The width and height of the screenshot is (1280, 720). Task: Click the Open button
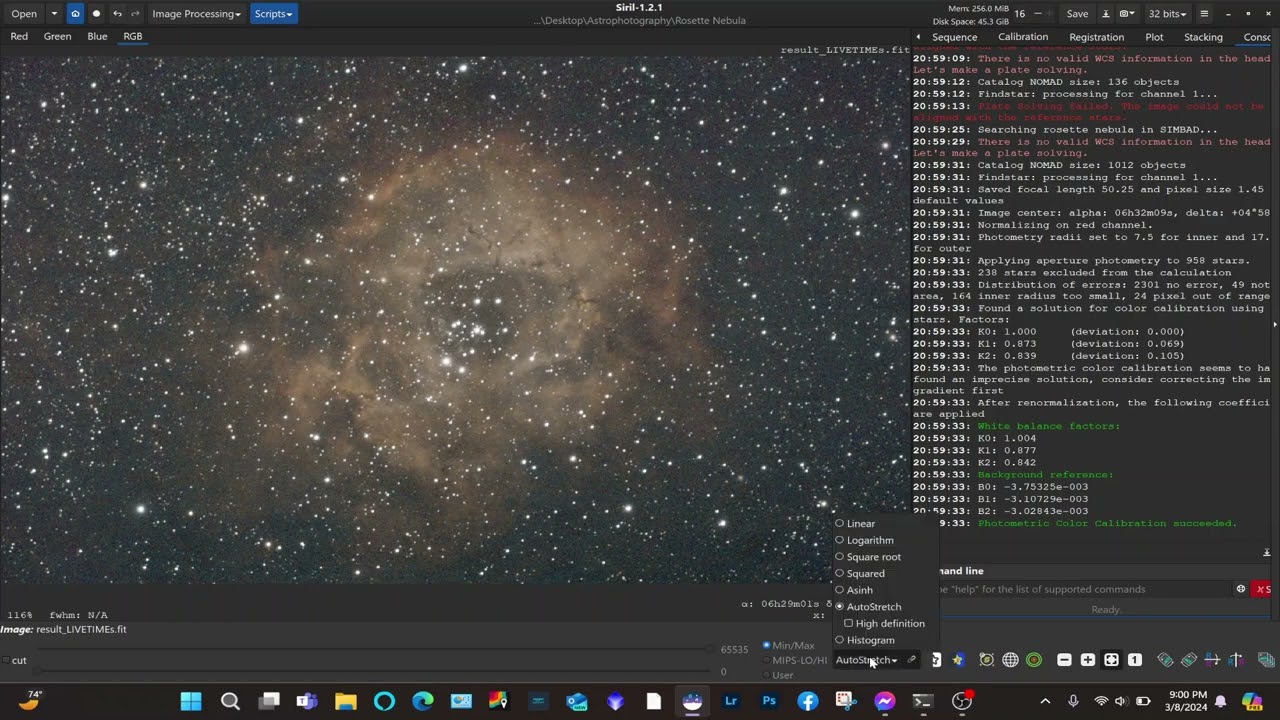pos(24,14)
